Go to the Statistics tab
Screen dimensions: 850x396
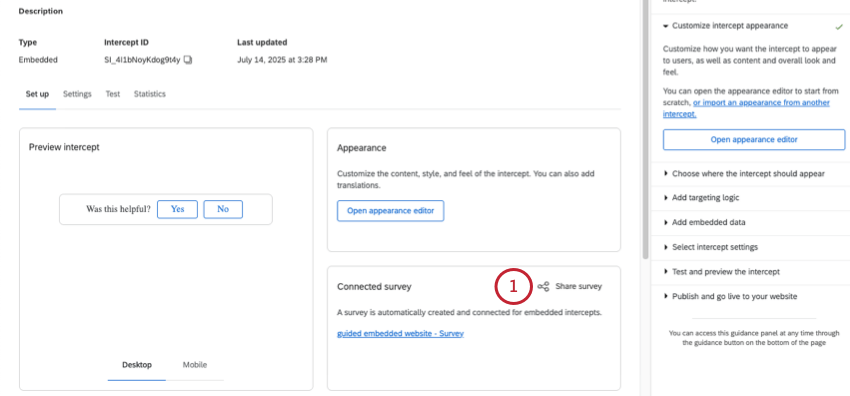coord(150,94)
